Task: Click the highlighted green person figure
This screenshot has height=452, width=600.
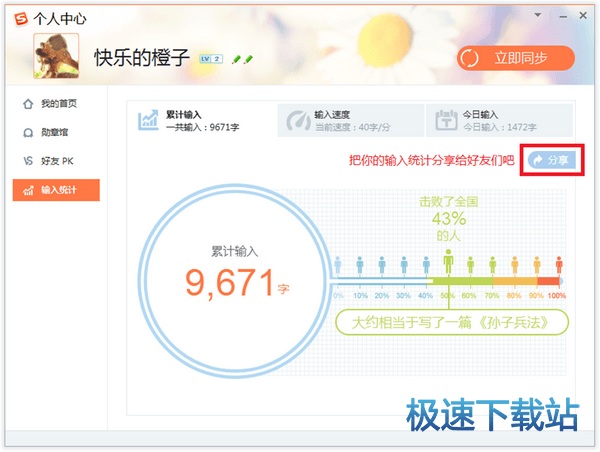Action: (448, 261)
